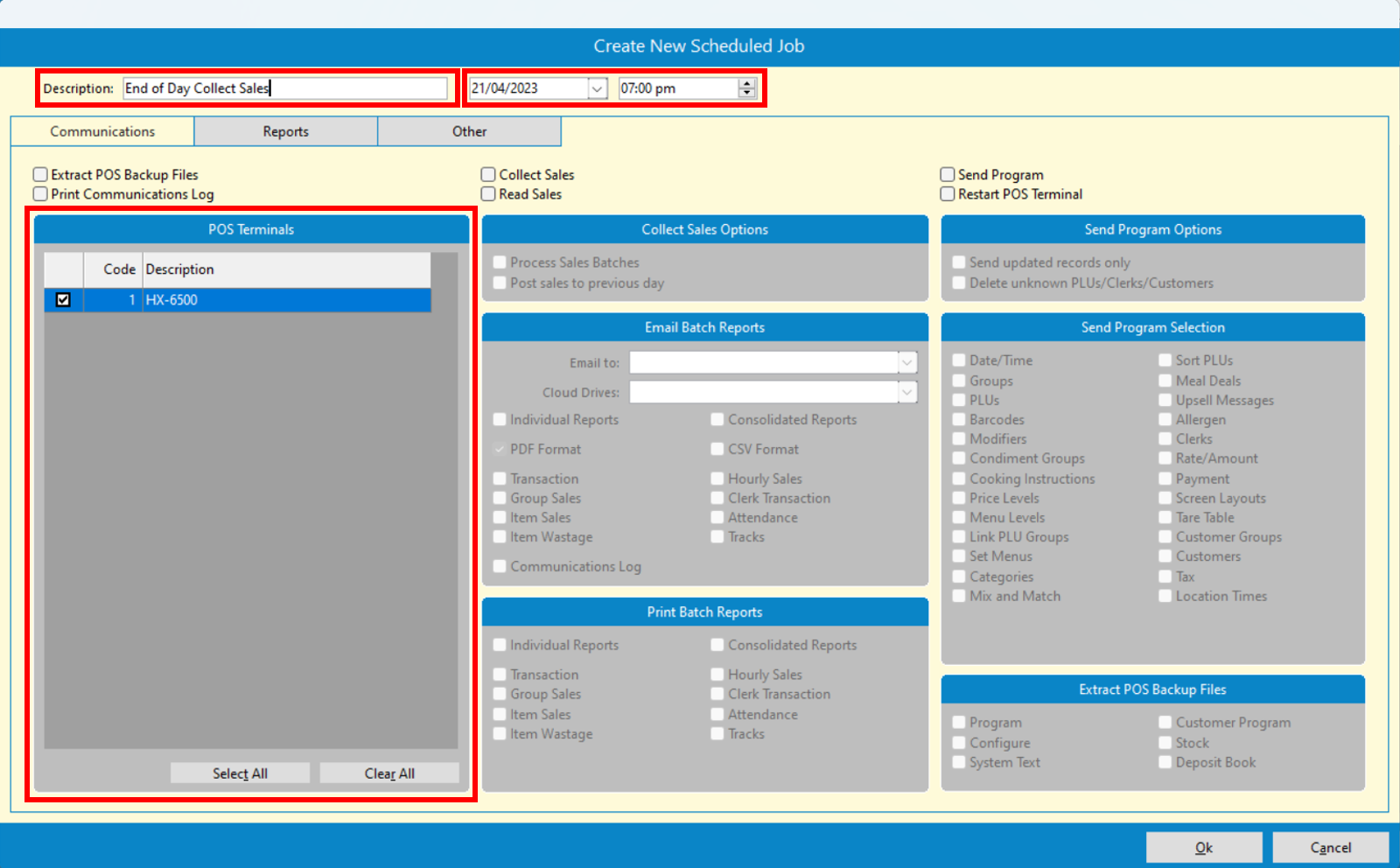Viewport: 1400px width, 868px height.
Task: Select the Communications tab
Action: (102, 132)
